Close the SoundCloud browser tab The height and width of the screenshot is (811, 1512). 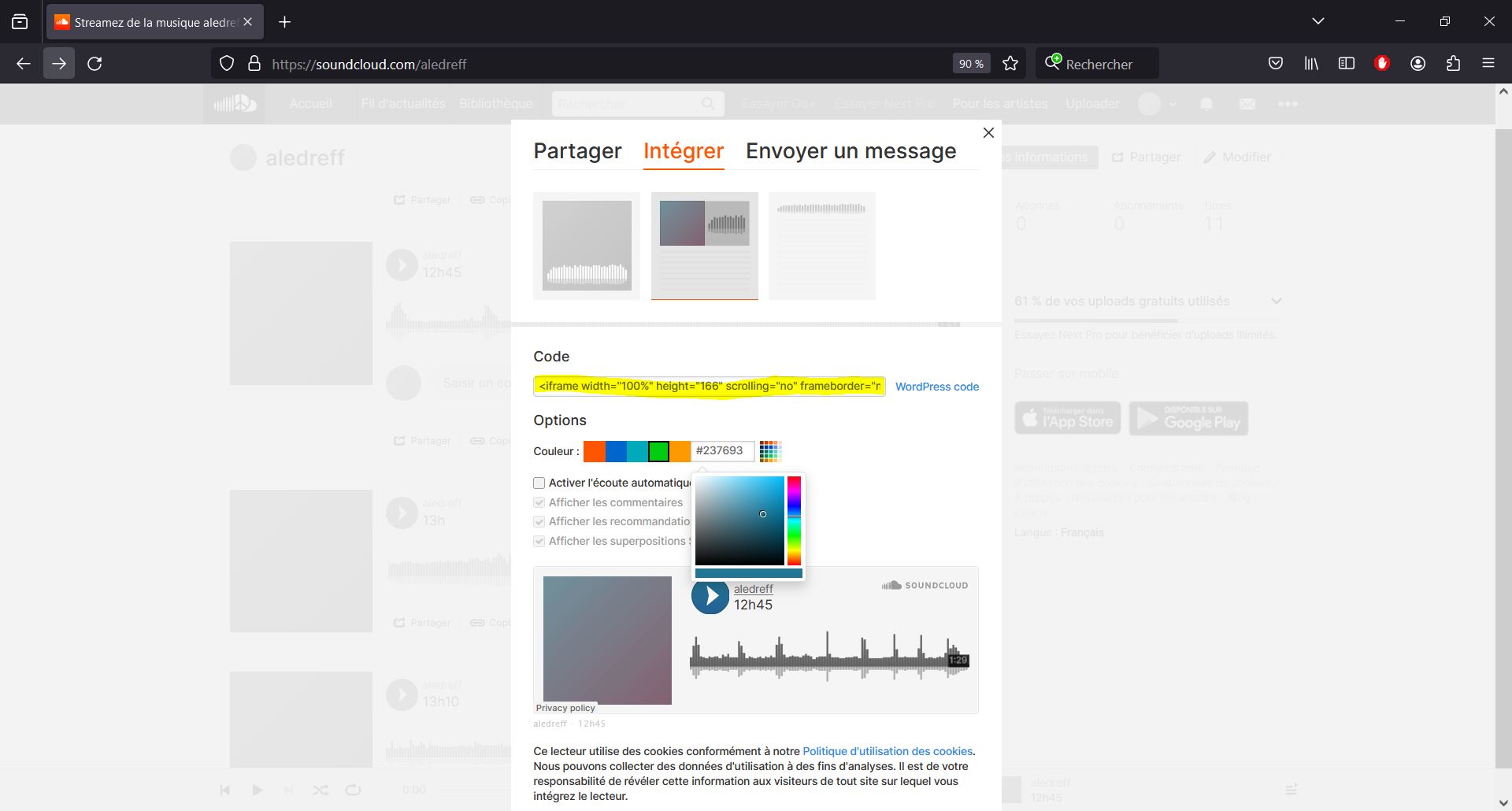(x=247, y=22)
